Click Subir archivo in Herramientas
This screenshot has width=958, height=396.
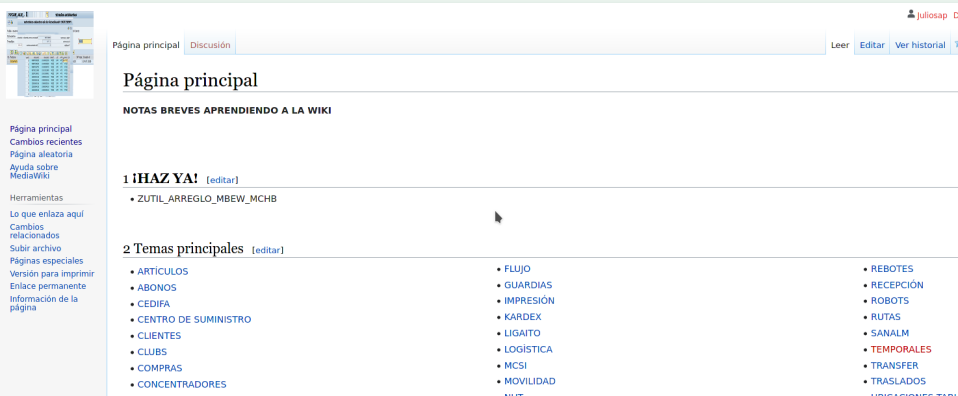click(35, 248)
